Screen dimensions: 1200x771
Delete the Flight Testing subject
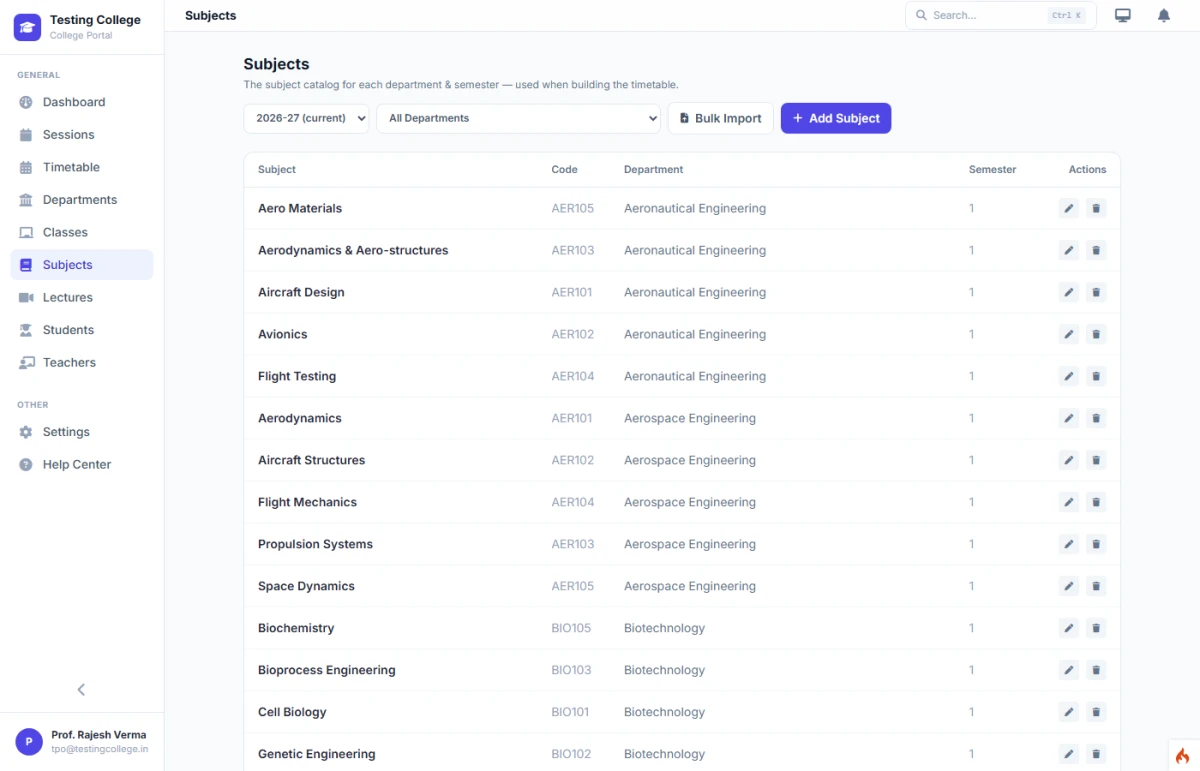pyautogui.click(x=1096, y=377)
